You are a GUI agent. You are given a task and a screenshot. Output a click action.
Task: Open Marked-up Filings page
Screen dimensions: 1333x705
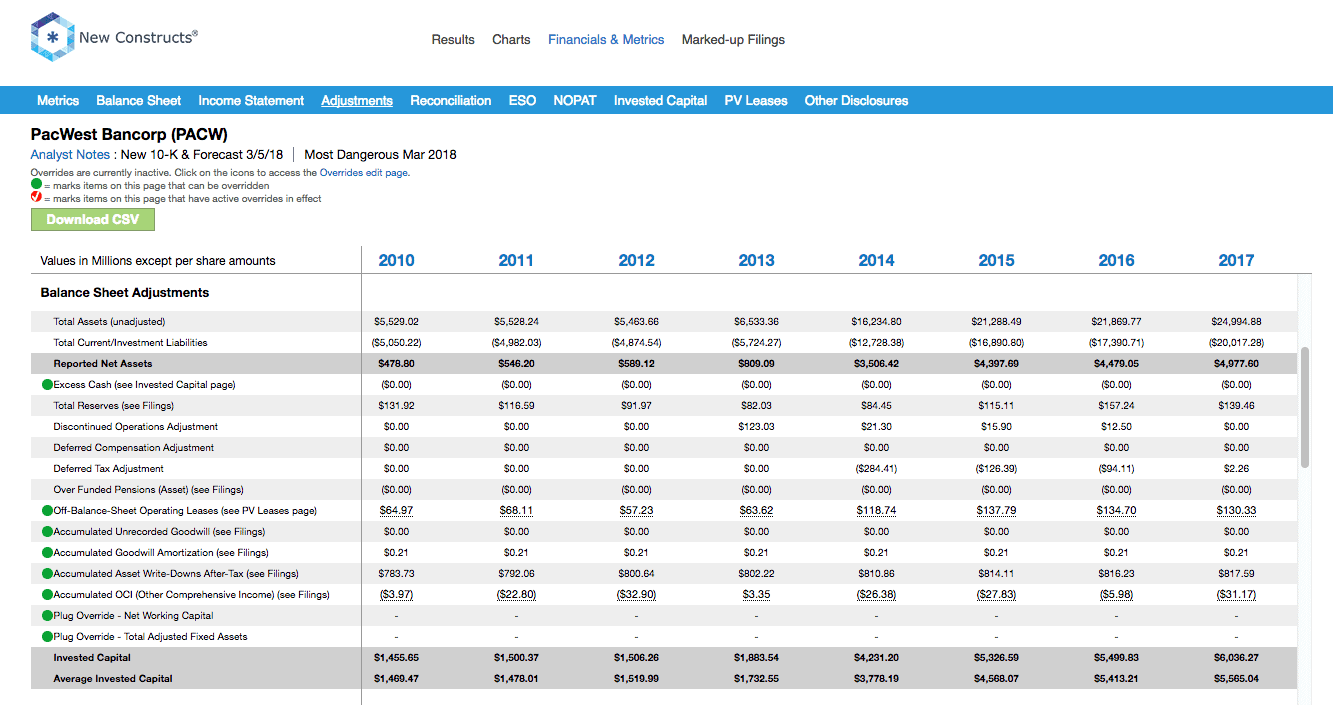[733, 40]
